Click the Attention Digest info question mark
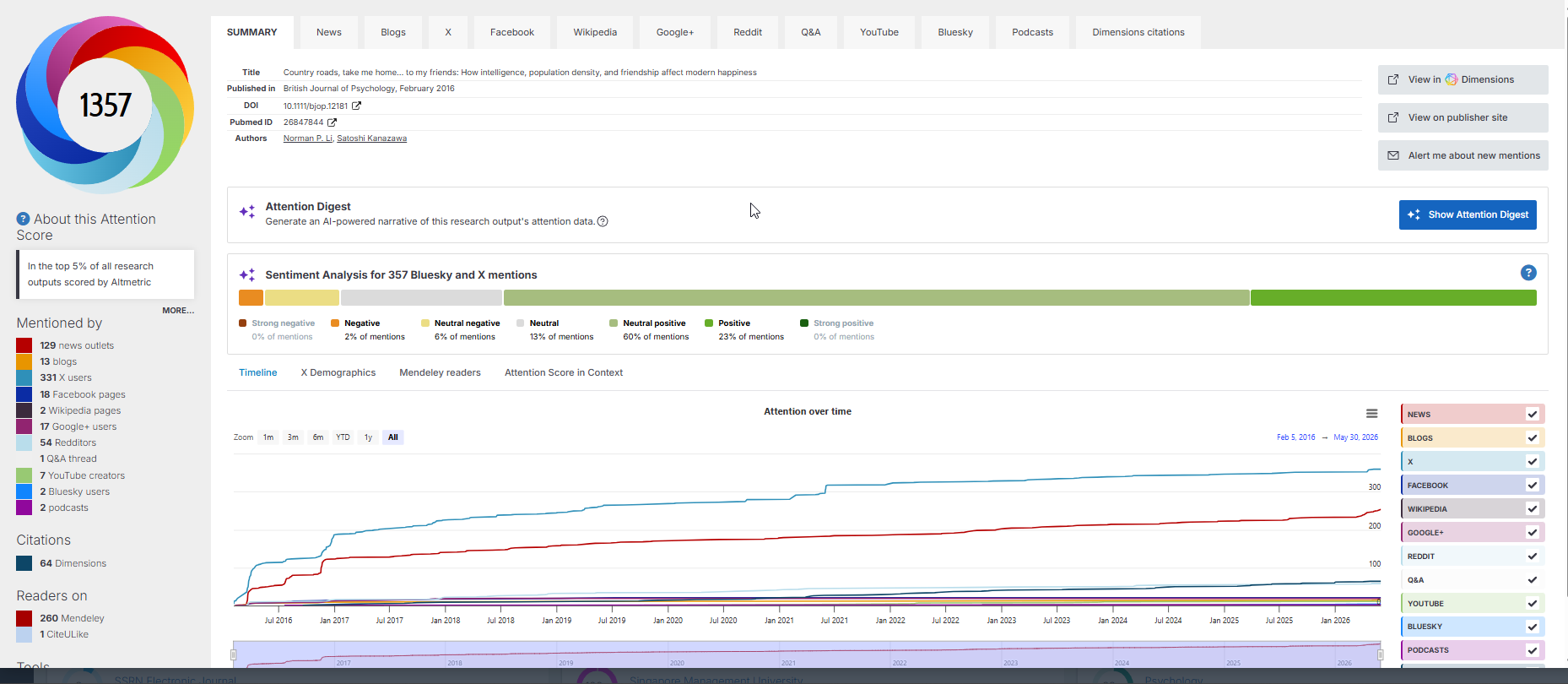This screenshot has height=684, width=1568. (603, 221)
